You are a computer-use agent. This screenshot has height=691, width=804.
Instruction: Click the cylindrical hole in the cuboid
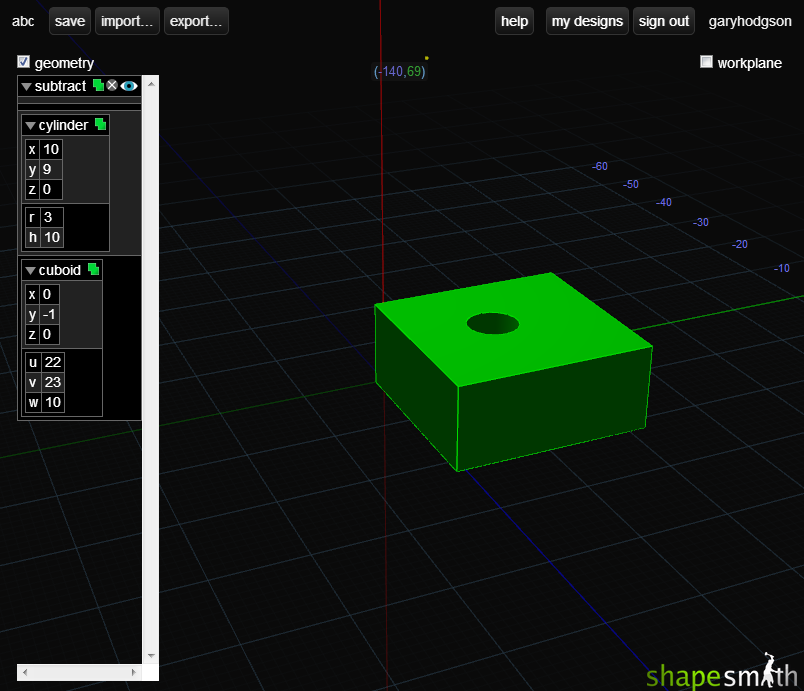(493, 323)
